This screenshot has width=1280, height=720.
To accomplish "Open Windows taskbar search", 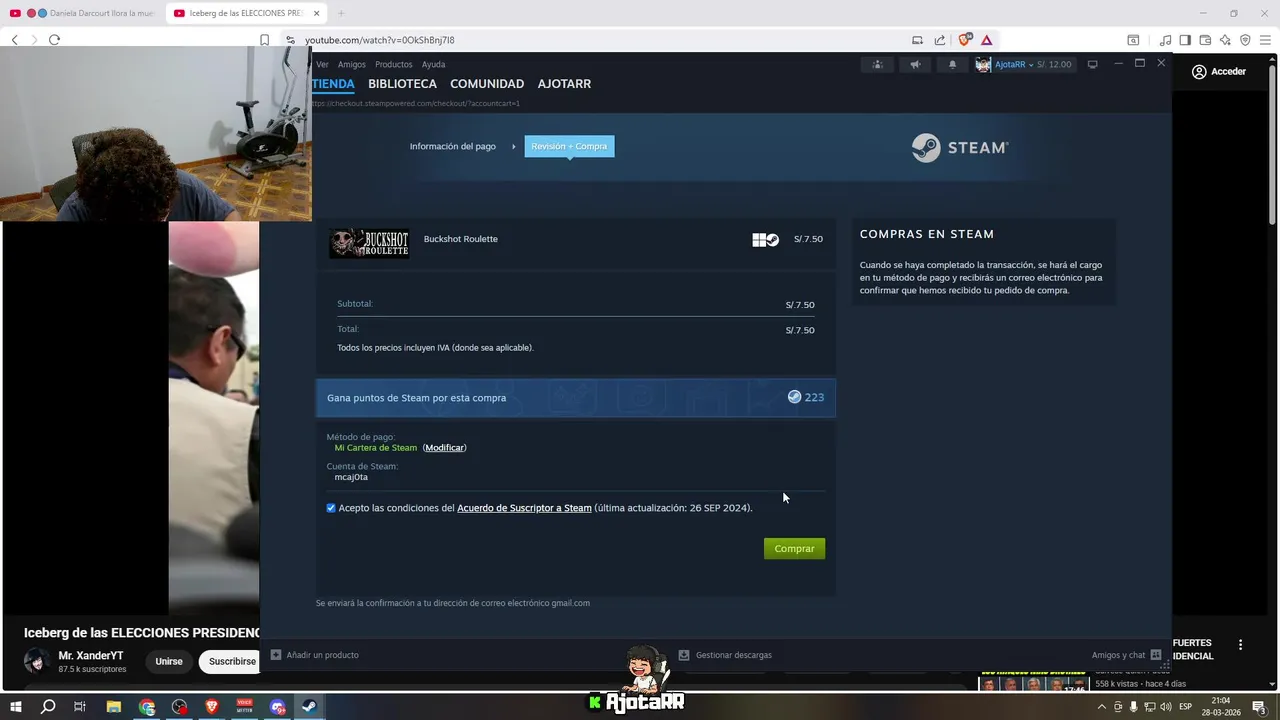I will [x=48, y=707].
